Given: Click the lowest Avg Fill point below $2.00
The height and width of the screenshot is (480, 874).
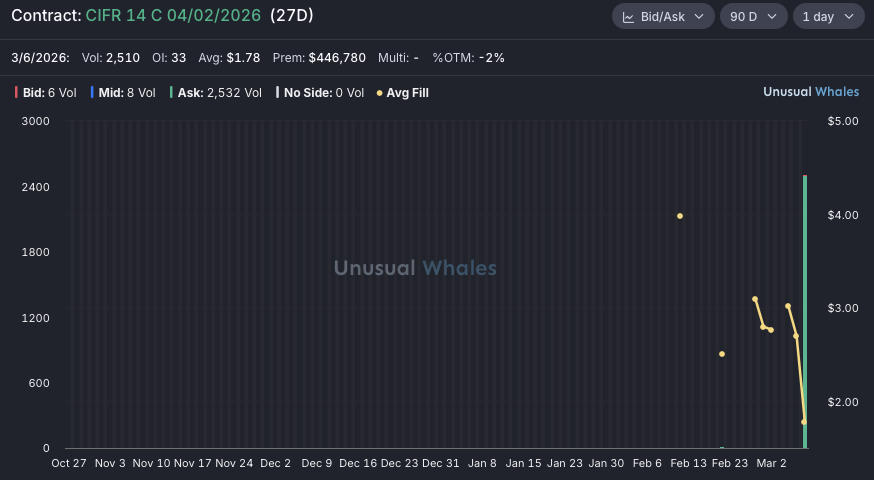Looking at the screenshot, I should point(804,422).
